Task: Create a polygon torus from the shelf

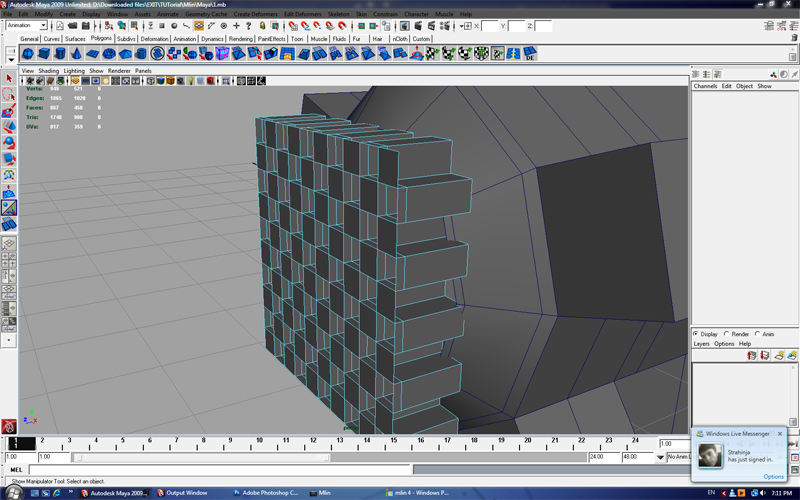Action: coord(109,54)
